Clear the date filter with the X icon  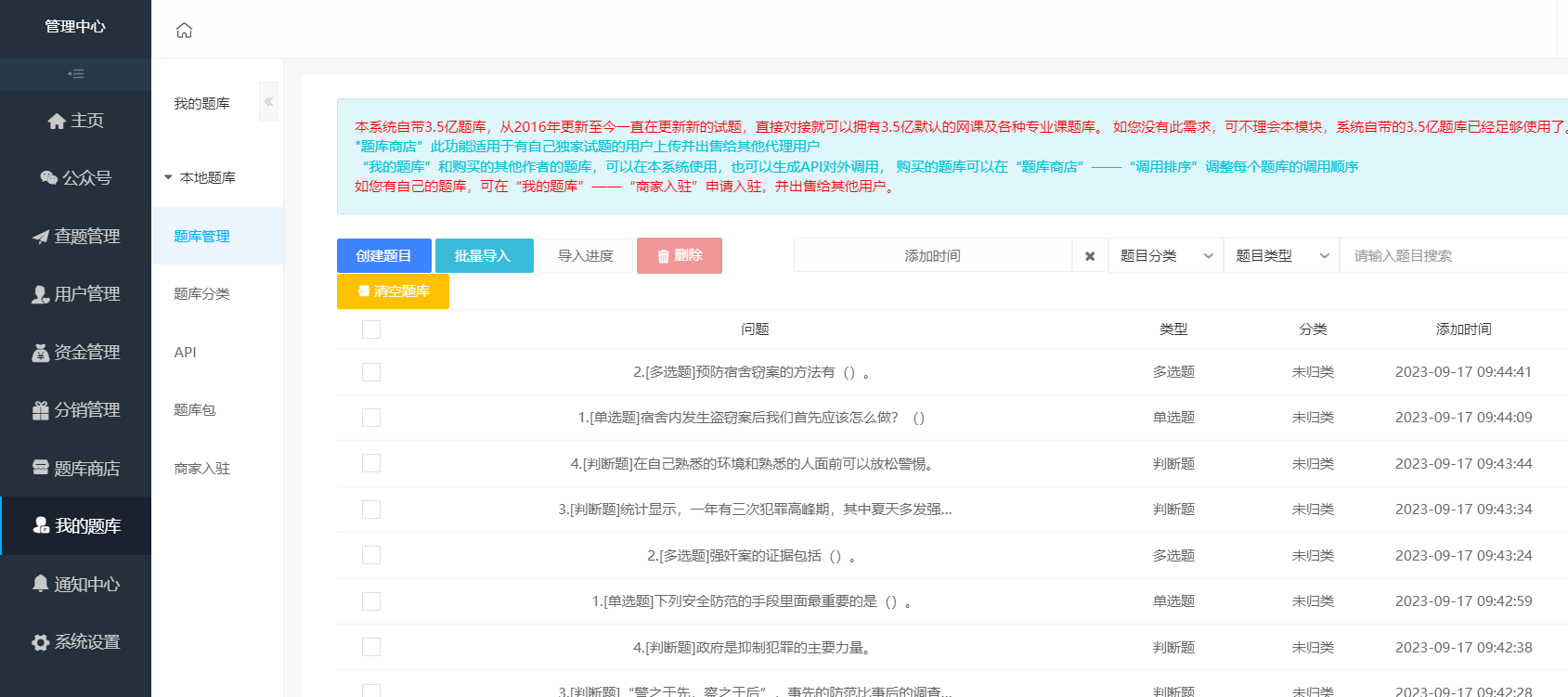(x=1090, y=256)
